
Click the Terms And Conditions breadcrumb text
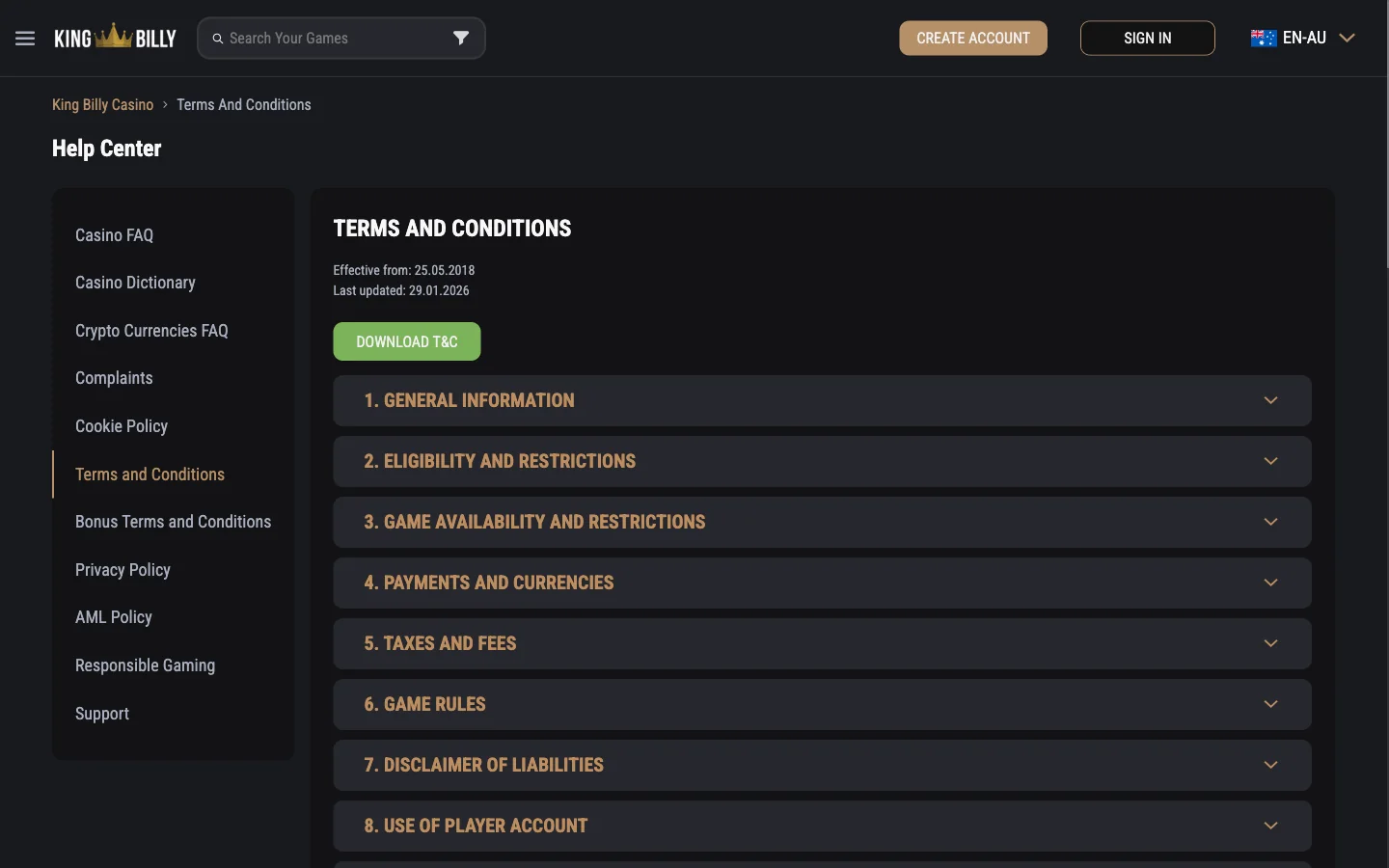244,104
